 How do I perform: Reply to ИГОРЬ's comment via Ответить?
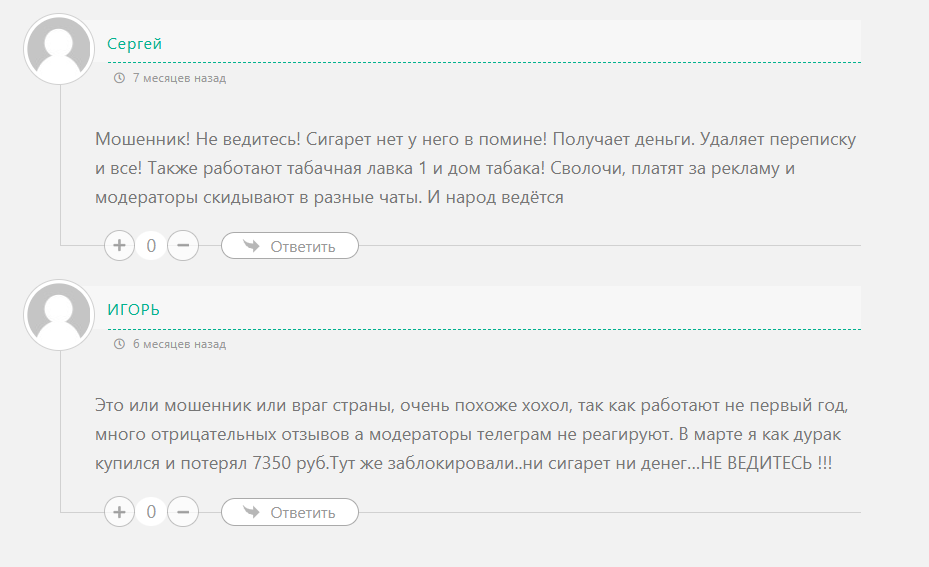tap(290, 512)
